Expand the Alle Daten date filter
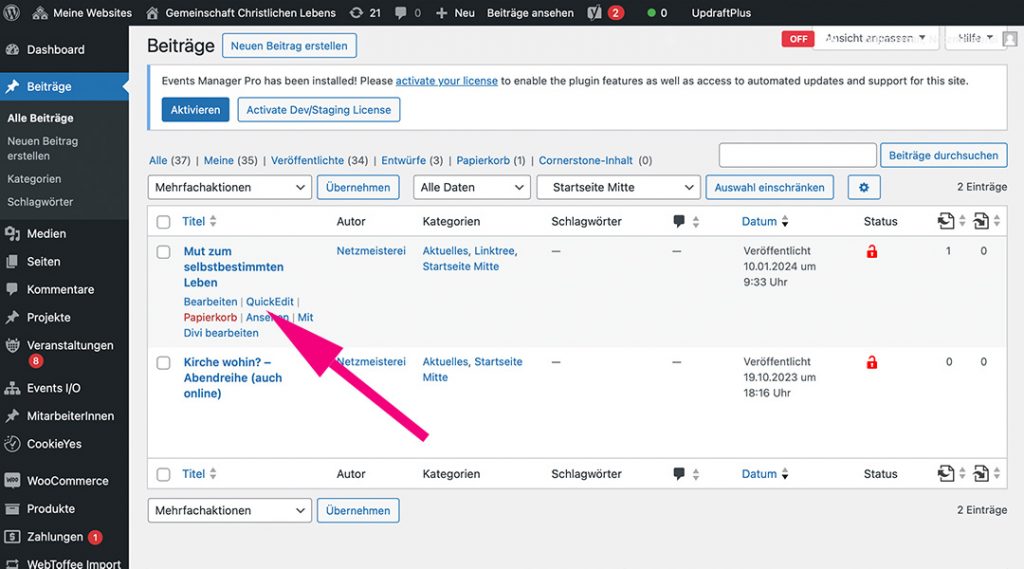This screenshot has width=1024, height=569. point(471,187)
